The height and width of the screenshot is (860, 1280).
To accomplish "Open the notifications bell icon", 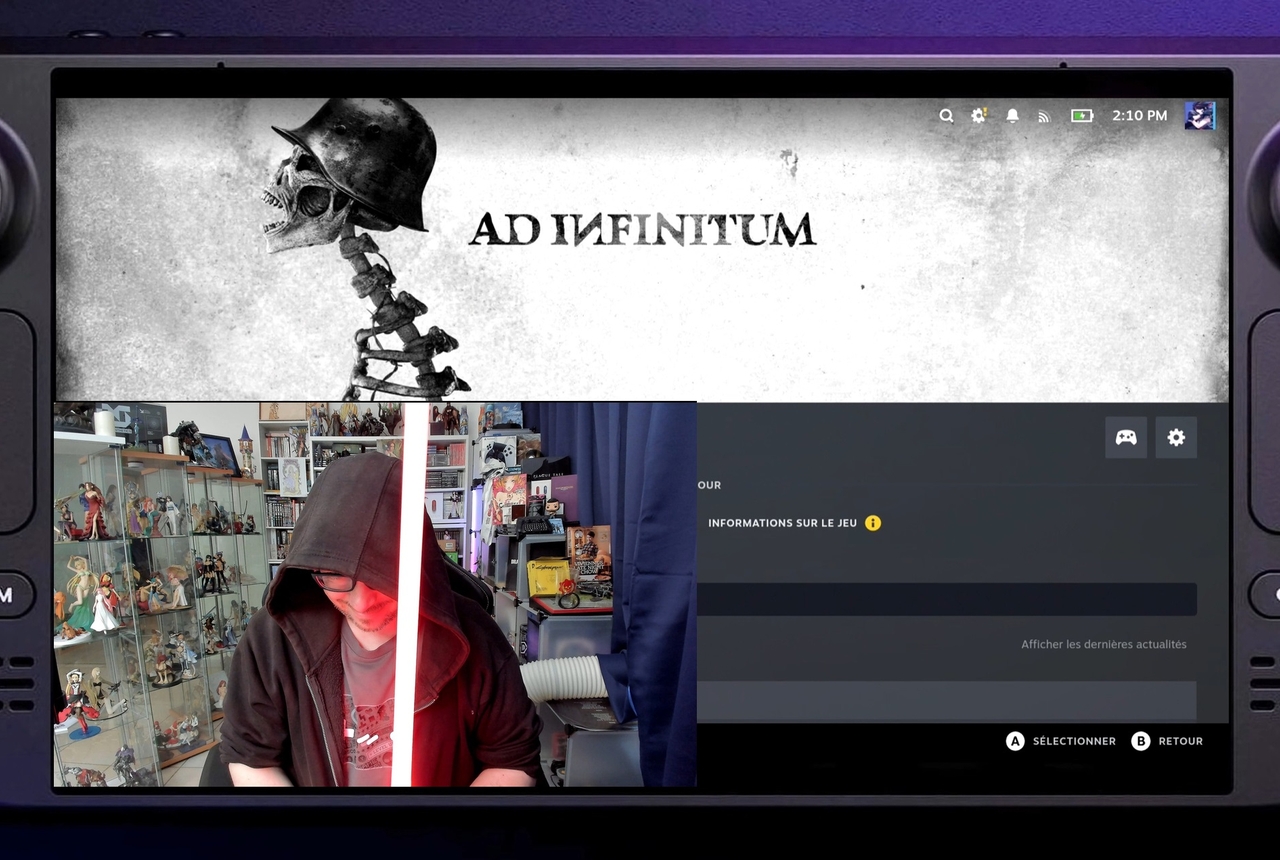I will tap(1012, 116).
